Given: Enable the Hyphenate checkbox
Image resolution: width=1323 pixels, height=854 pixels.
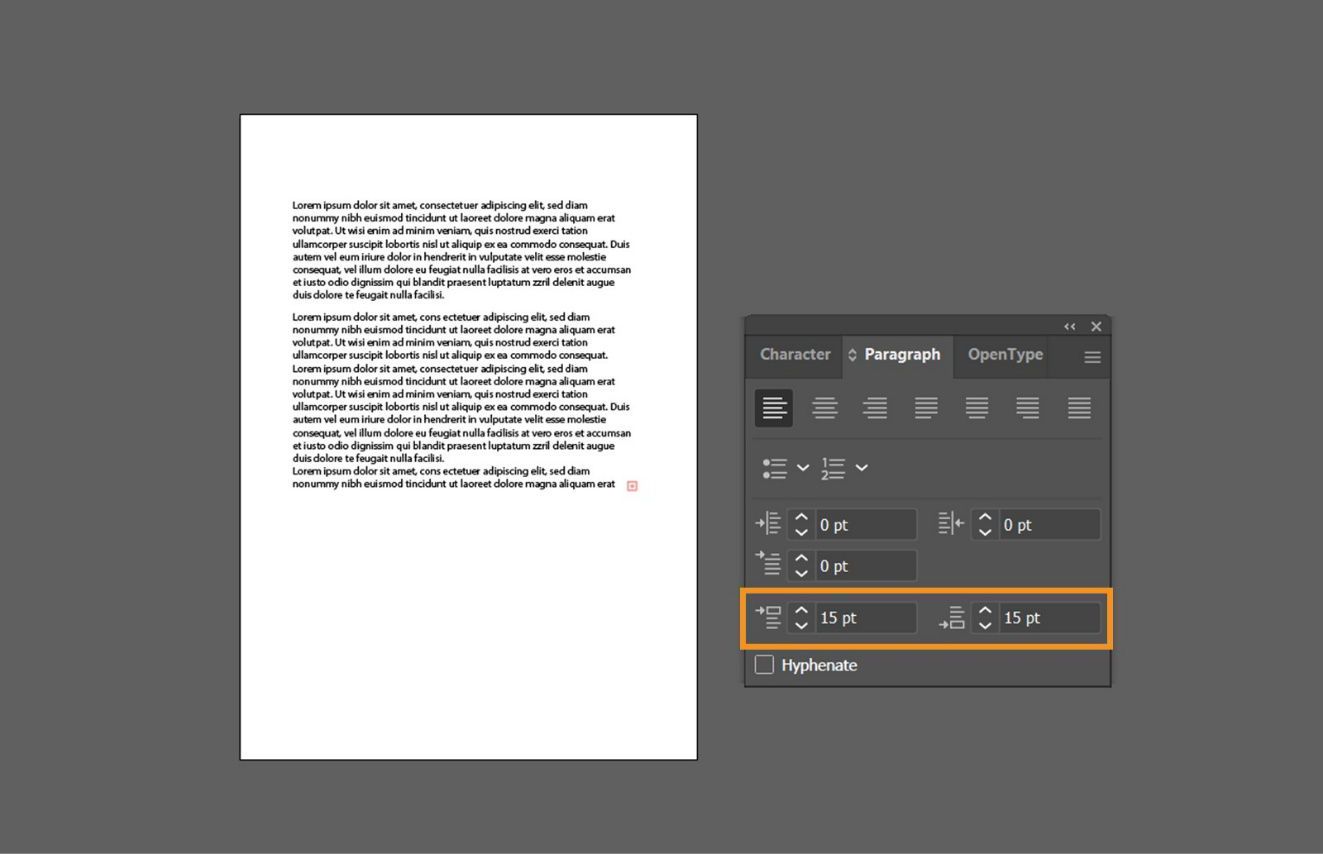Looking at the screenshot, I should pyautogui.click(x=765, y=664).
